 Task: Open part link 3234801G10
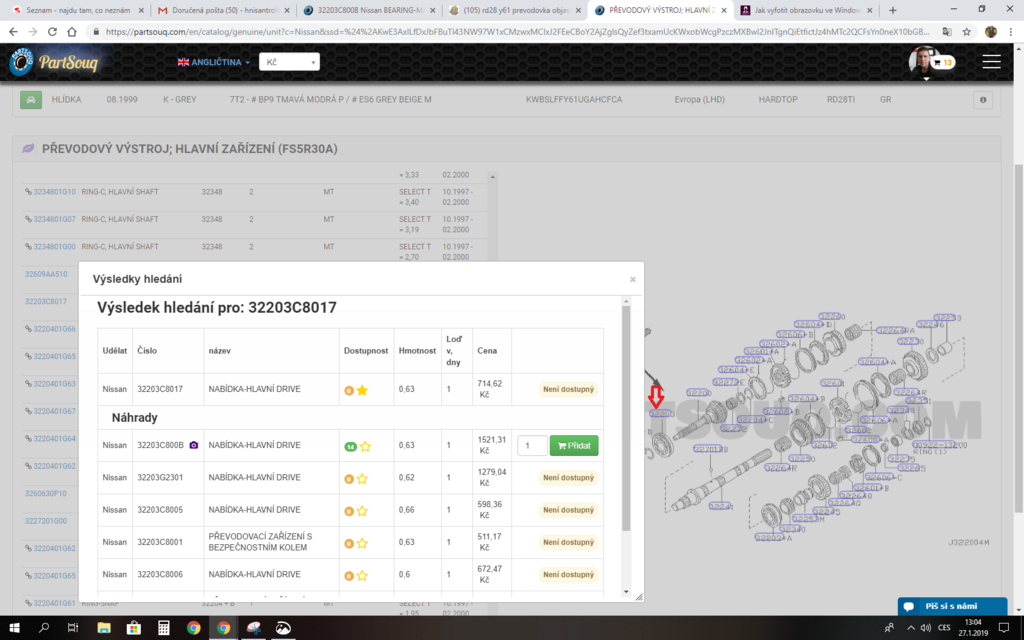(54, 192)
